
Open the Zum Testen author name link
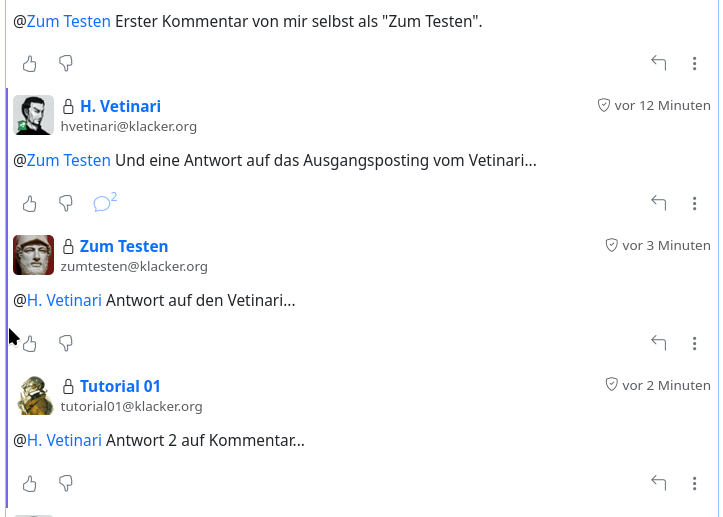click(123, 246)
